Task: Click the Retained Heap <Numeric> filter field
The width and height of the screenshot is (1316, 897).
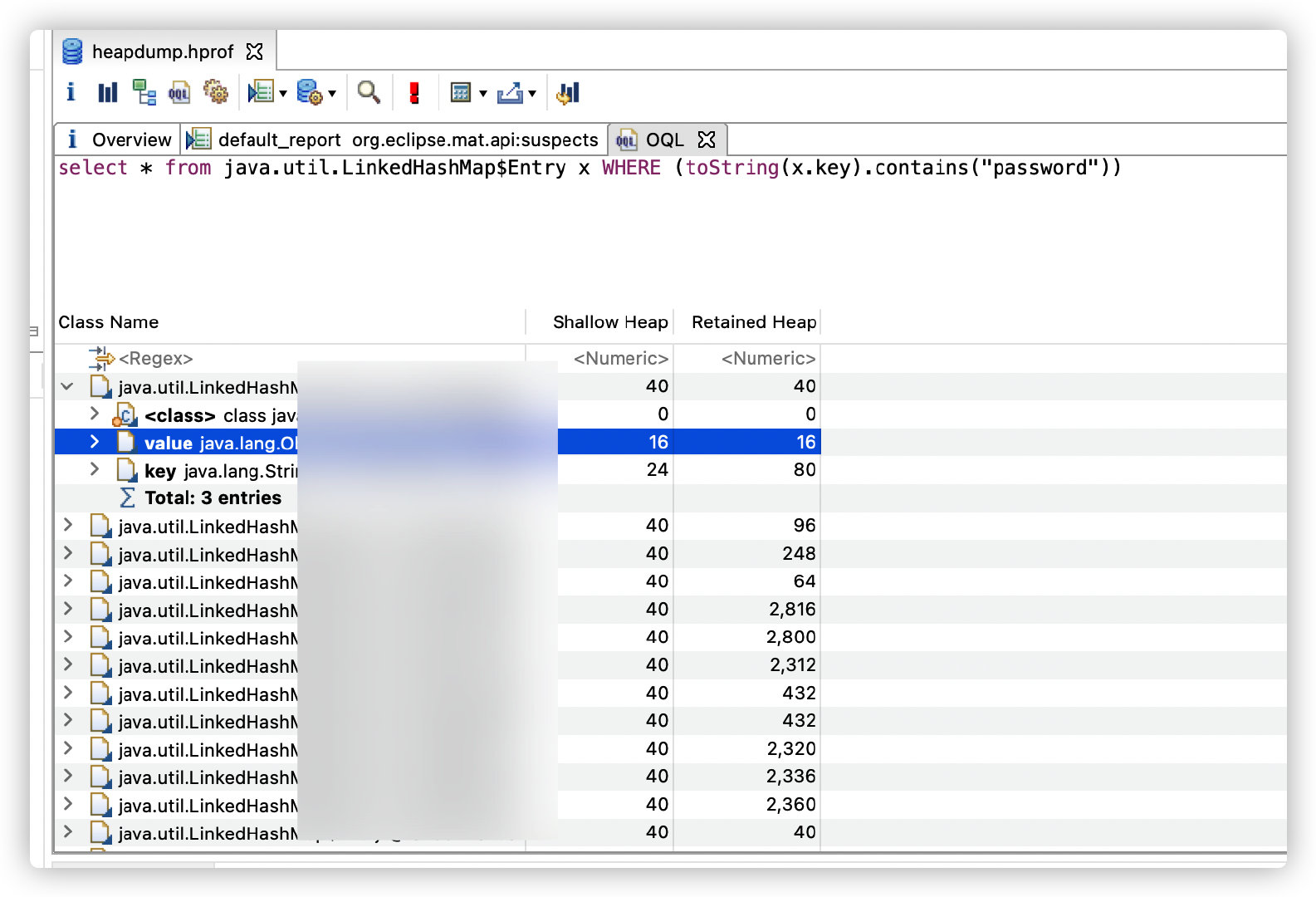Action: tap(768, 359)
